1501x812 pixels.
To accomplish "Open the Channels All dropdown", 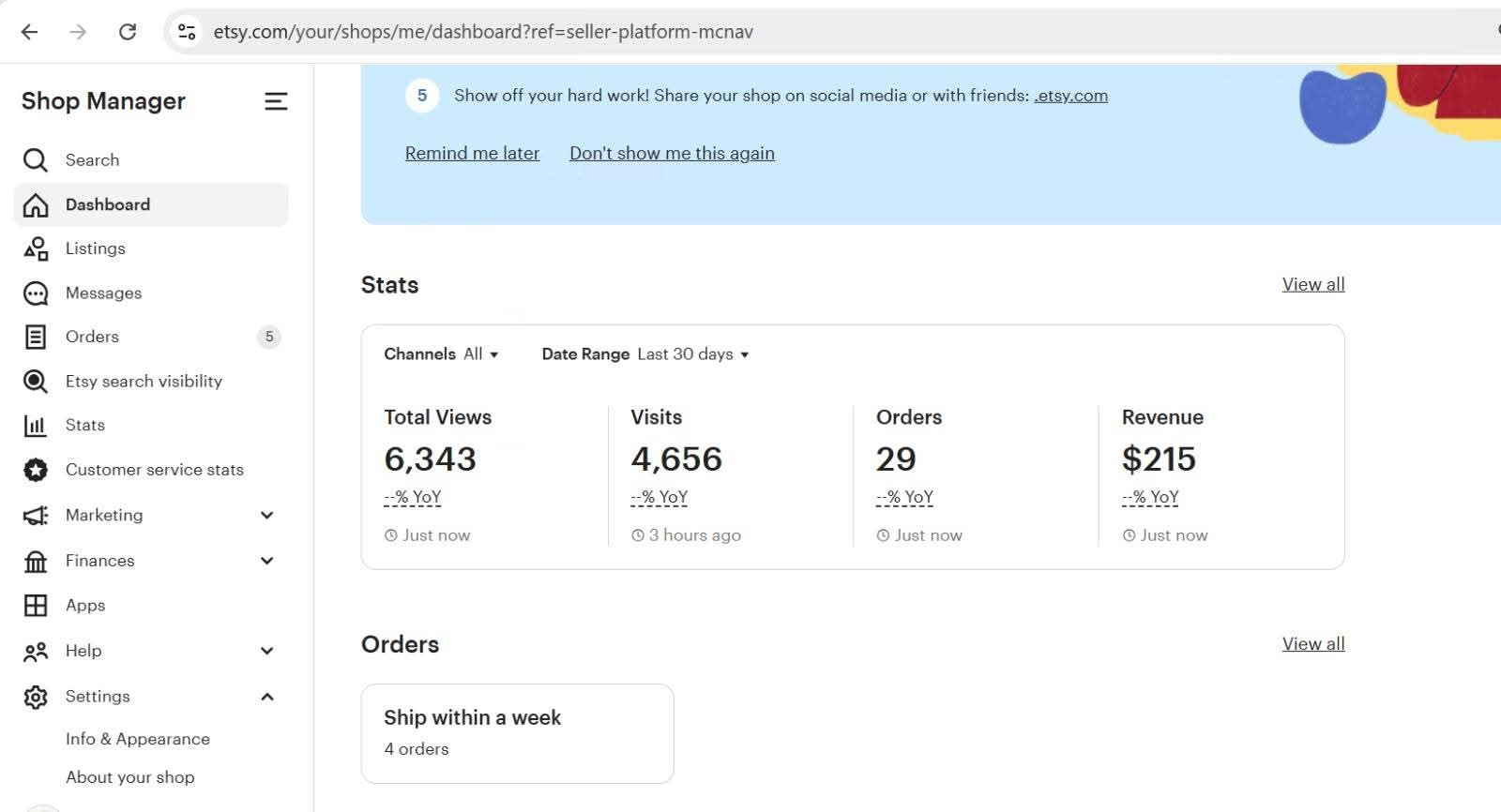I will coord(441,354).
